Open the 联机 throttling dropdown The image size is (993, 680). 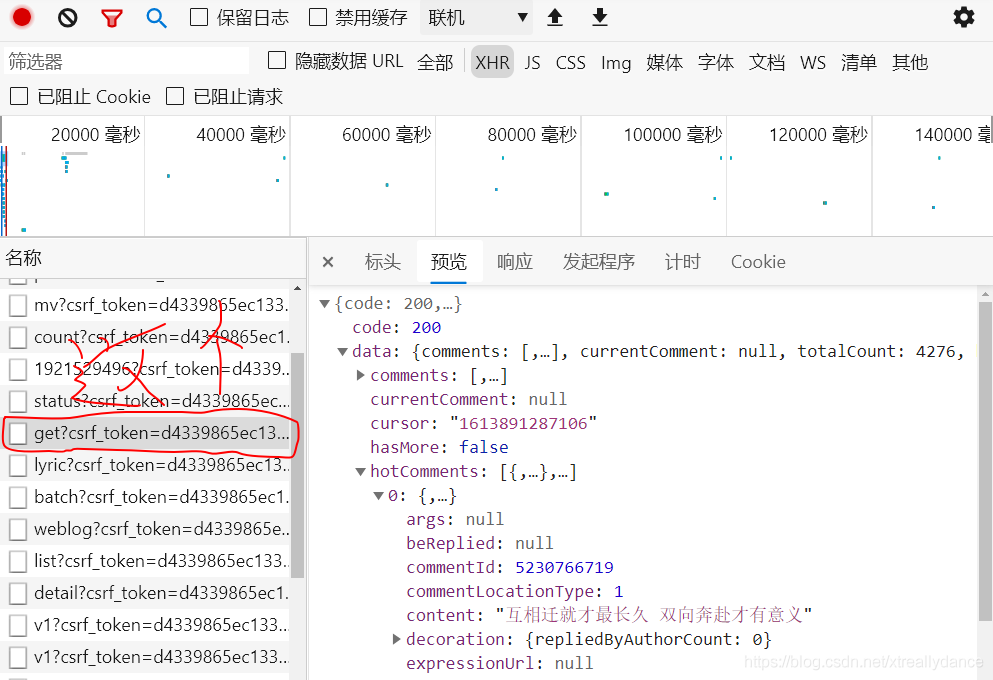coord(476,18)
